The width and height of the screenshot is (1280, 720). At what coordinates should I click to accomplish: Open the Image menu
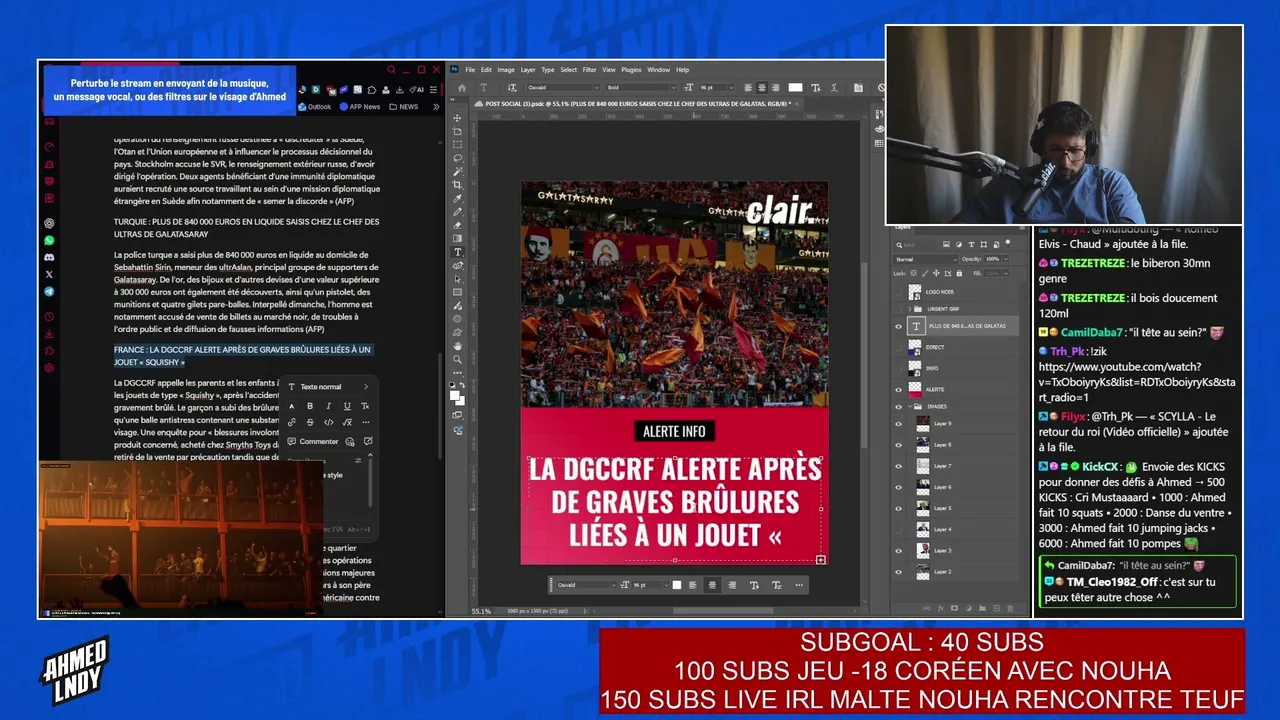click(506, 70)
